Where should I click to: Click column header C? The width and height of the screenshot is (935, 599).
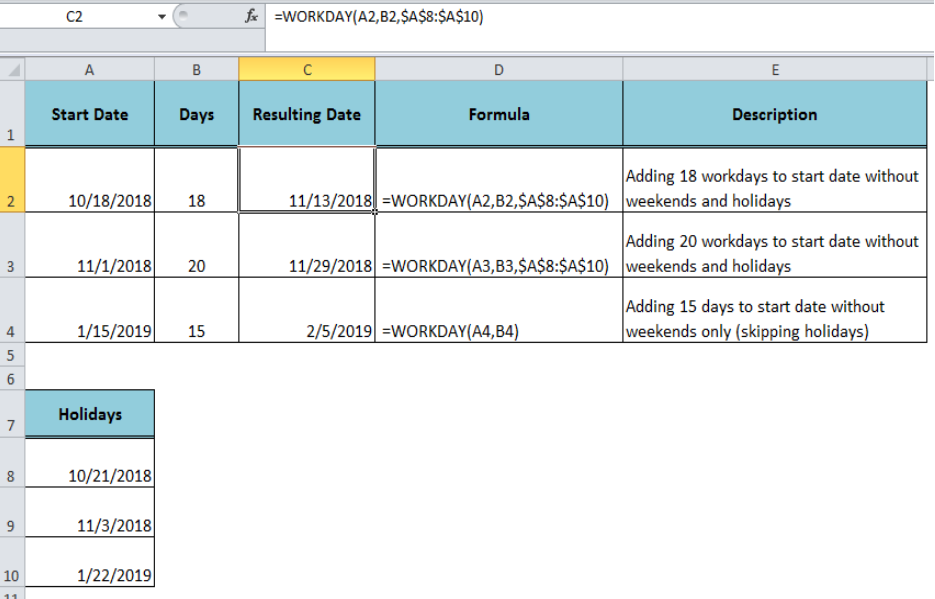tap(306, 70)
